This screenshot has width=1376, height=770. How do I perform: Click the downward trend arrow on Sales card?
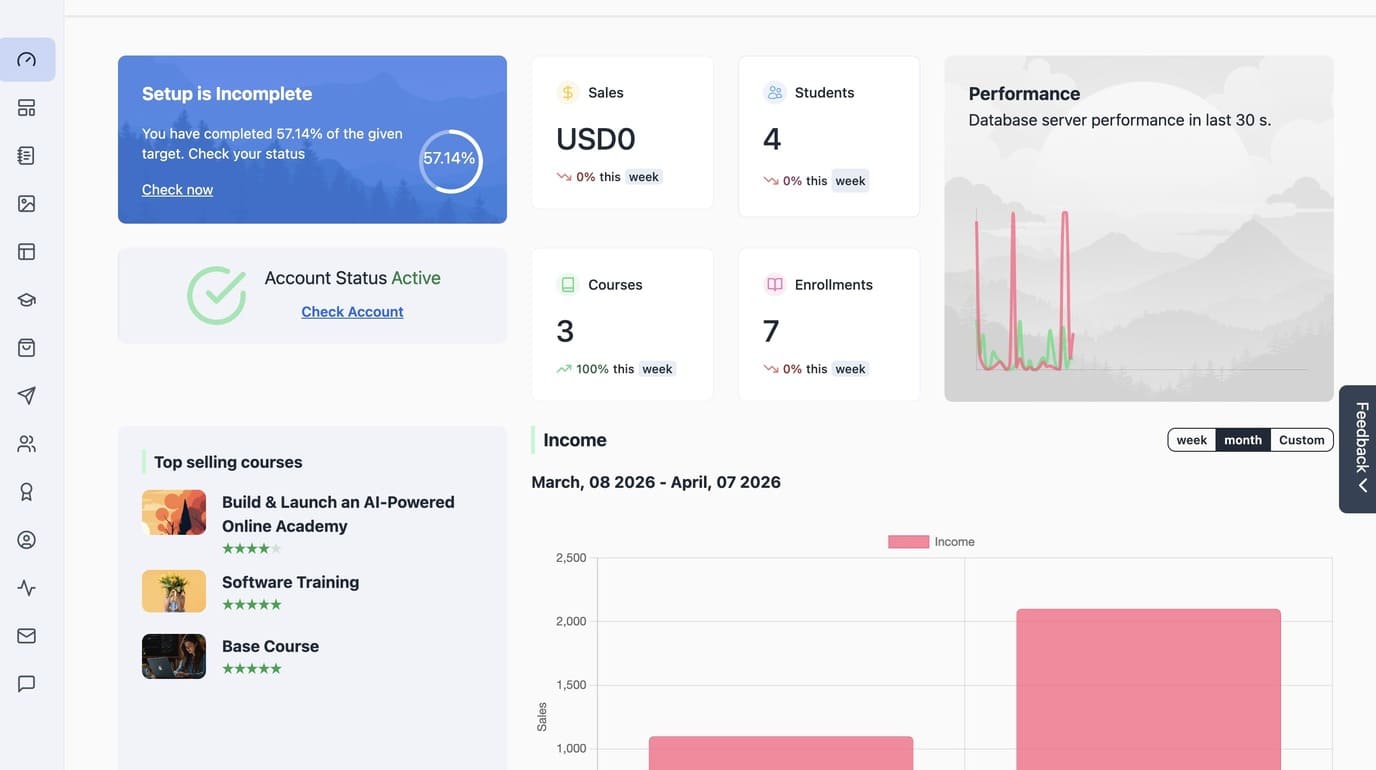coord(564,177)
